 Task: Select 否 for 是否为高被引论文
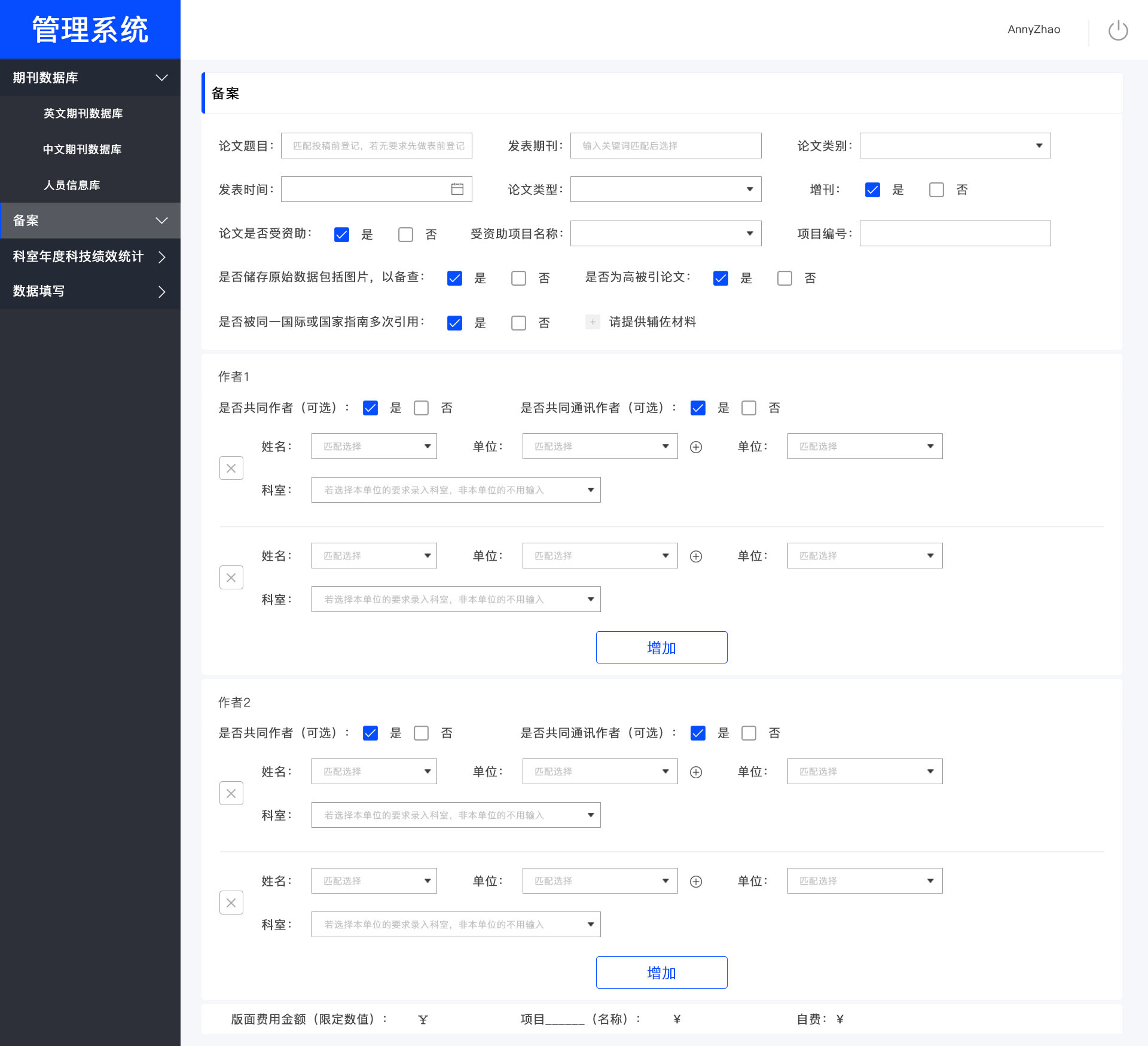coord(784,279)
